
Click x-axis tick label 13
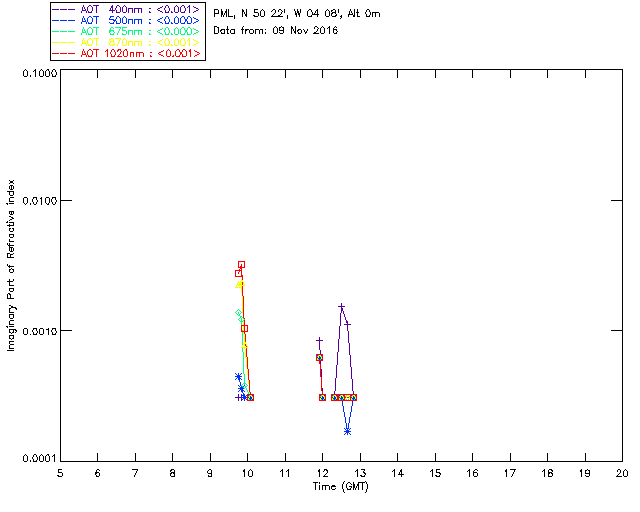[360, 474]
